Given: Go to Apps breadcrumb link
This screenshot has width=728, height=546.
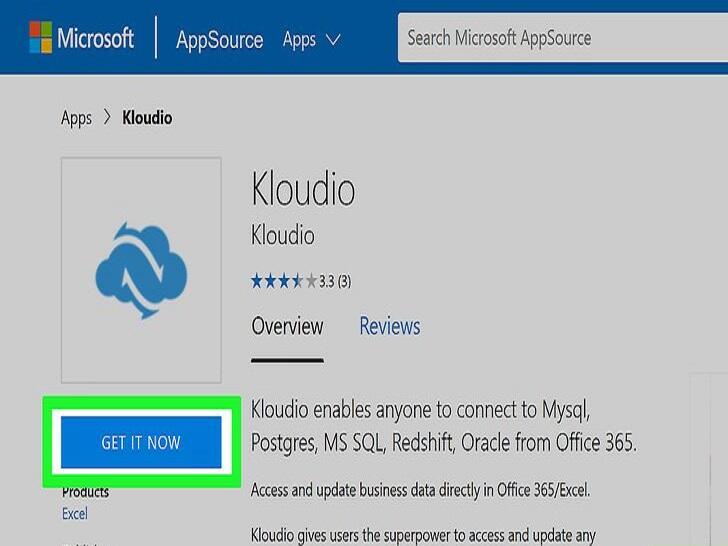Looking at the screenshot, I should (x=76, y=118).
